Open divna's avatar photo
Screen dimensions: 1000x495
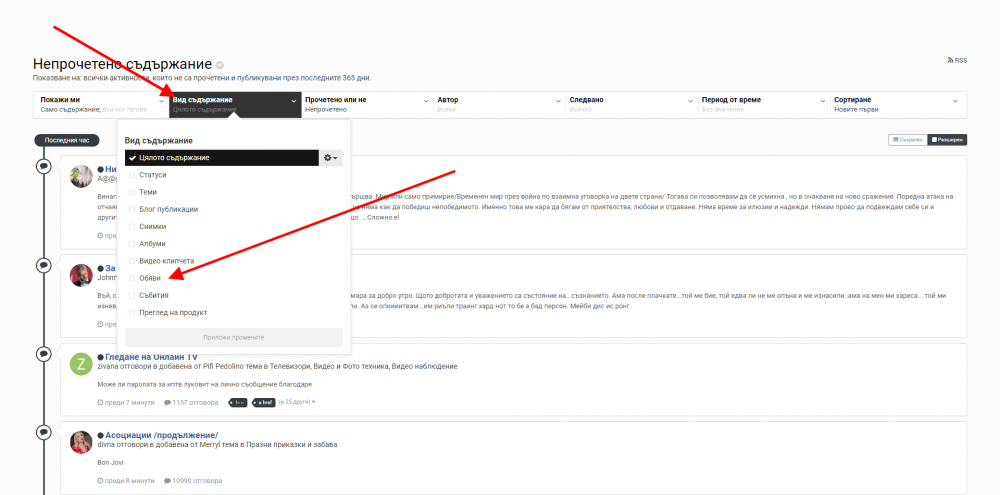click(81, 442)
